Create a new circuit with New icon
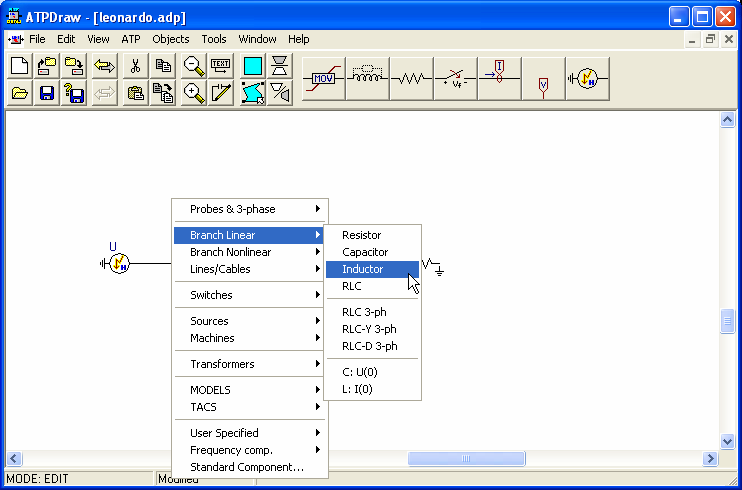 point(20,65)
